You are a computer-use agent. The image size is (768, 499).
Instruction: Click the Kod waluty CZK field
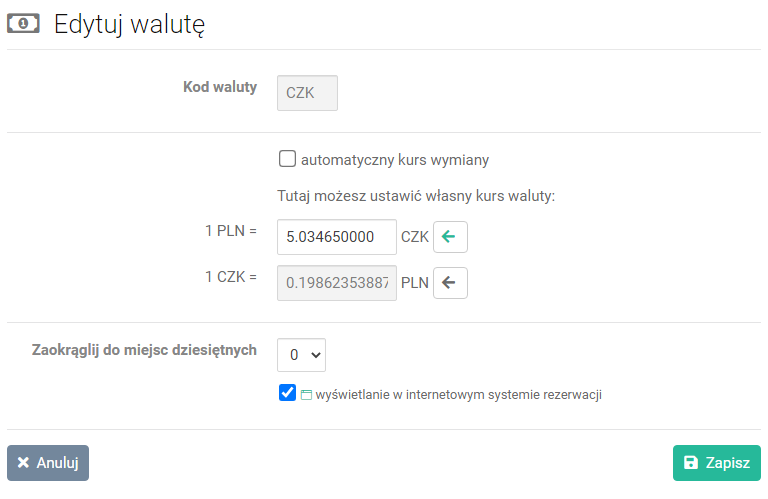[307, 93]
